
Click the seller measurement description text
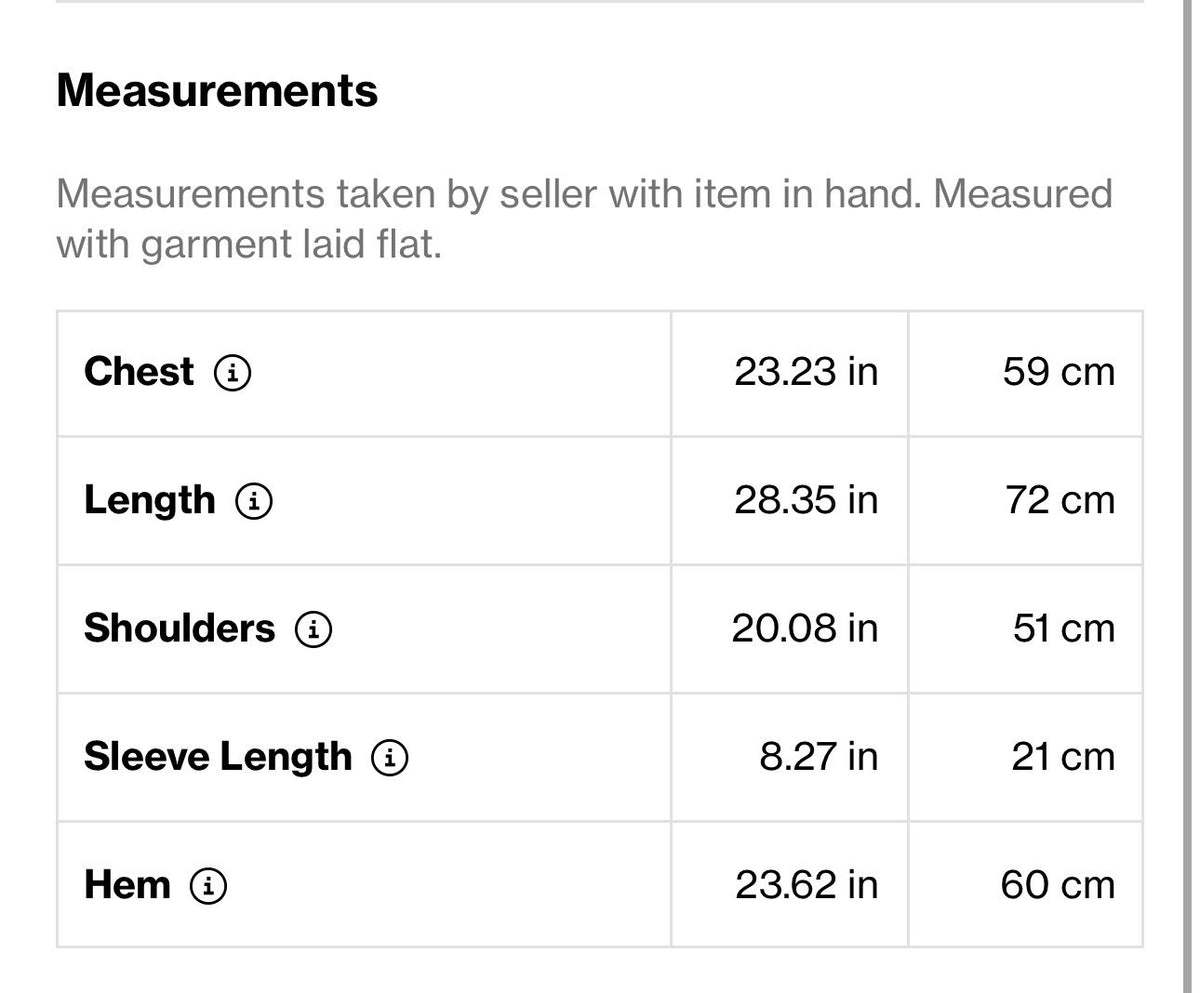pyautogui.click(x=584, y=218)
